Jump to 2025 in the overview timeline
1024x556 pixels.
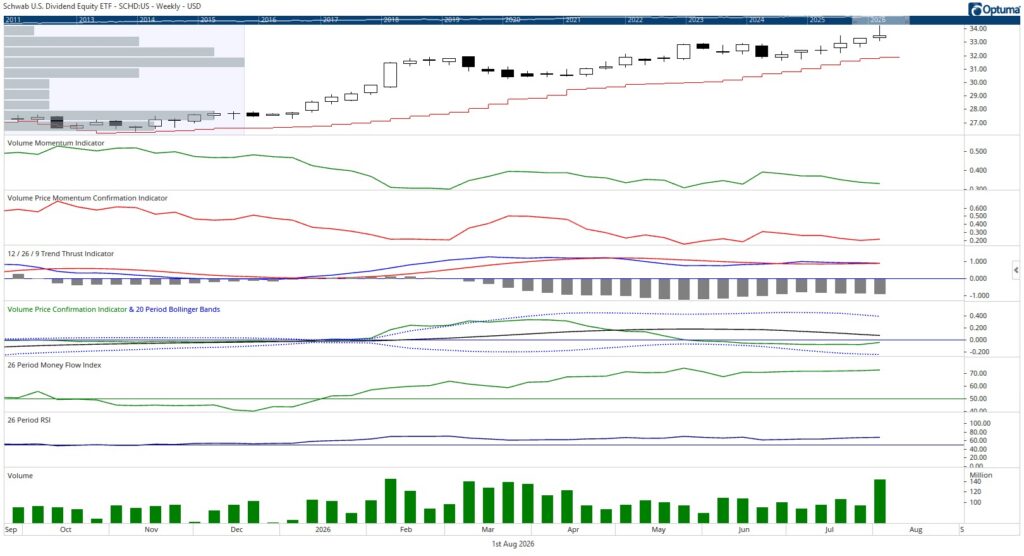click(x=817, y=20)
